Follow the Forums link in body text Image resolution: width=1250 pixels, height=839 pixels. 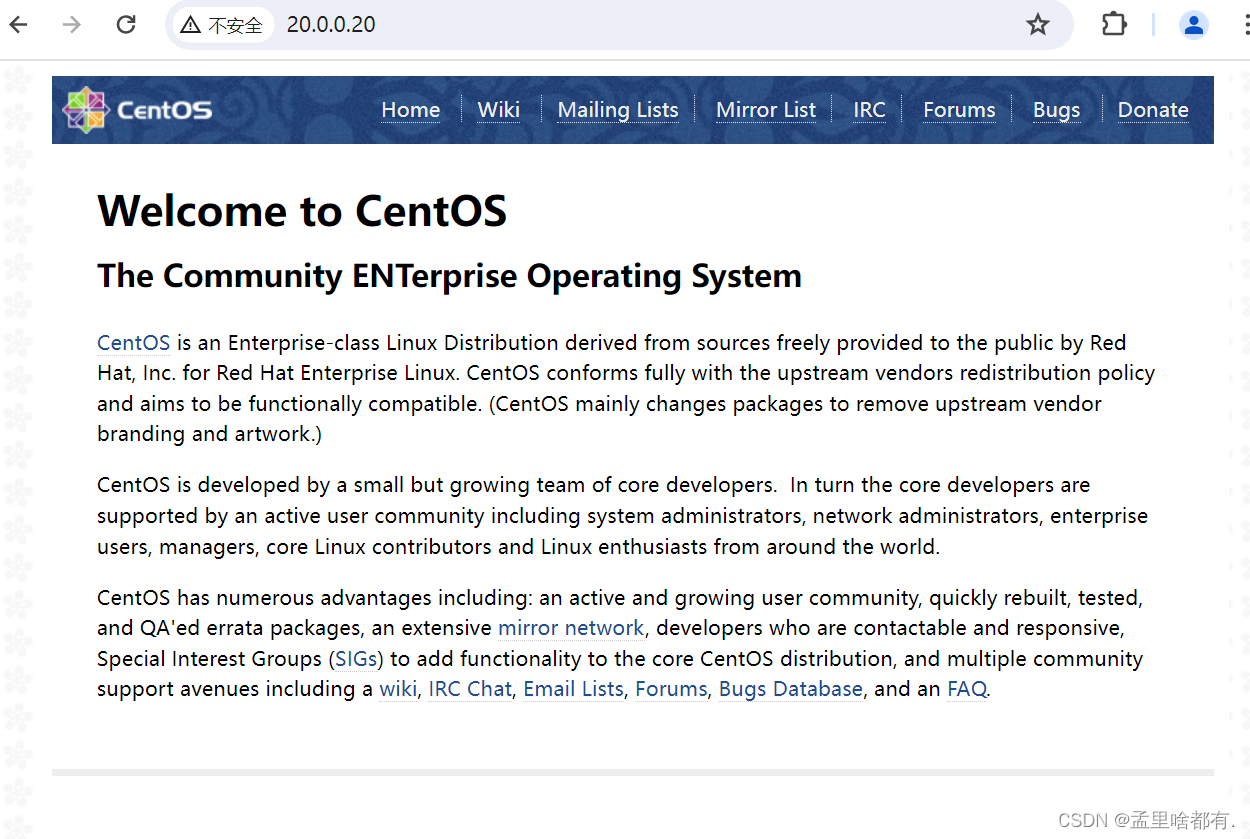coord(671,689)
